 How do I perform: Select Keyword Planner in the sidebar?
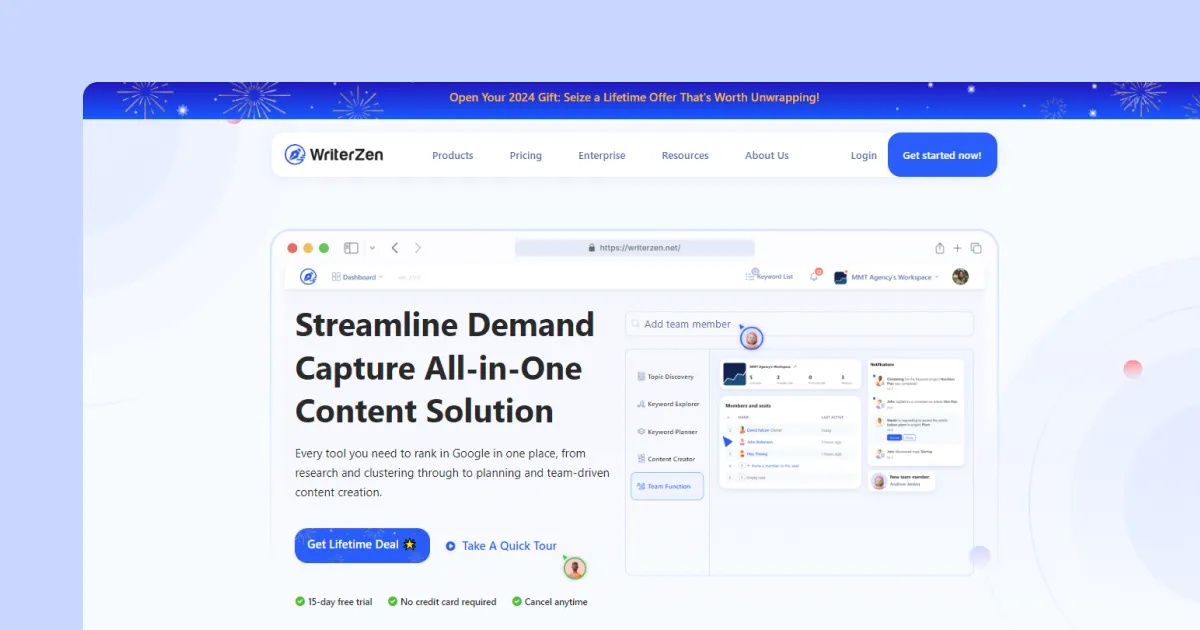(x=667, y=432)
